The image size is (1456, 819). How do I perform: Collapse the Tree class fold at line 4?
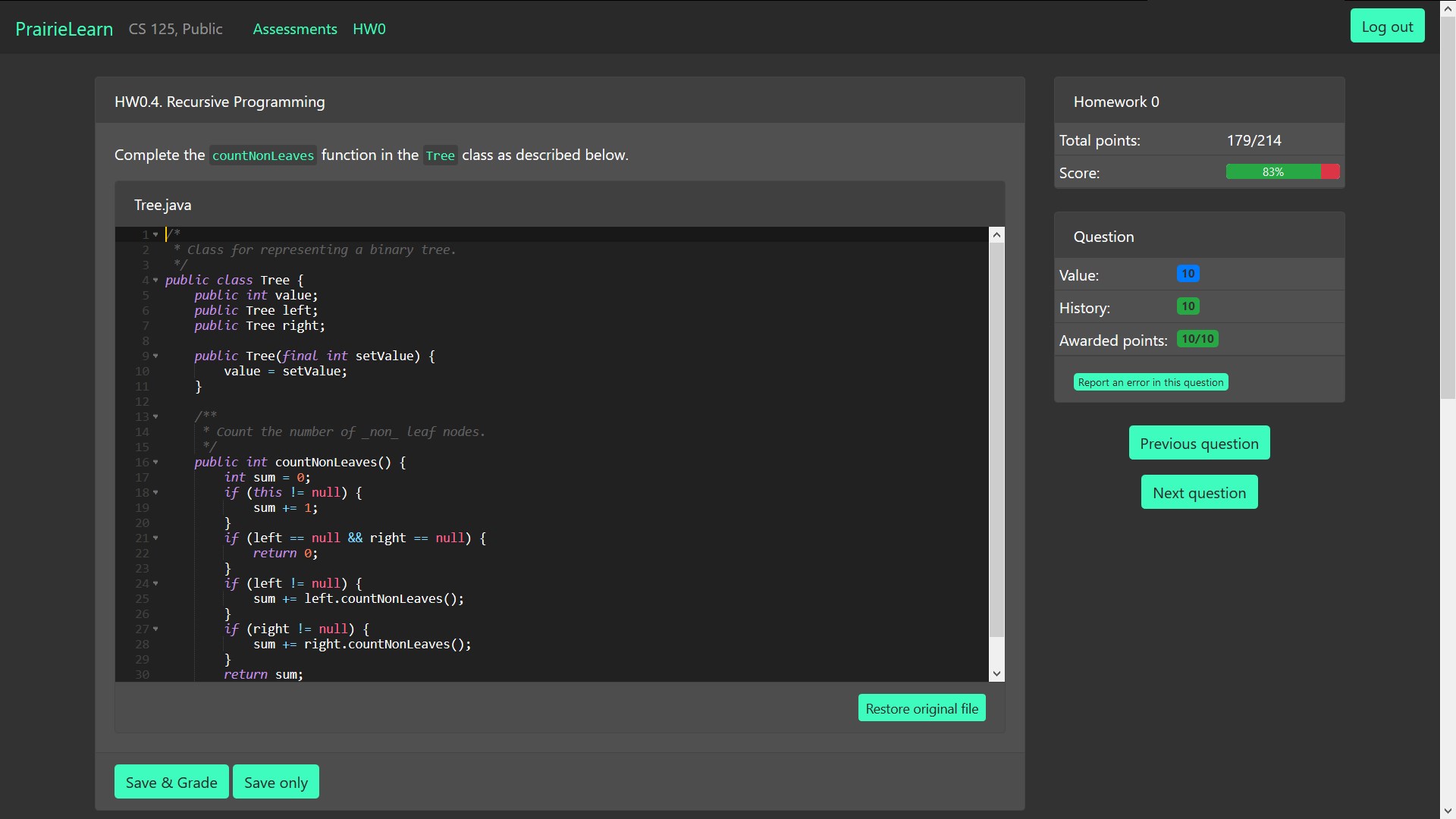point(155,280)
